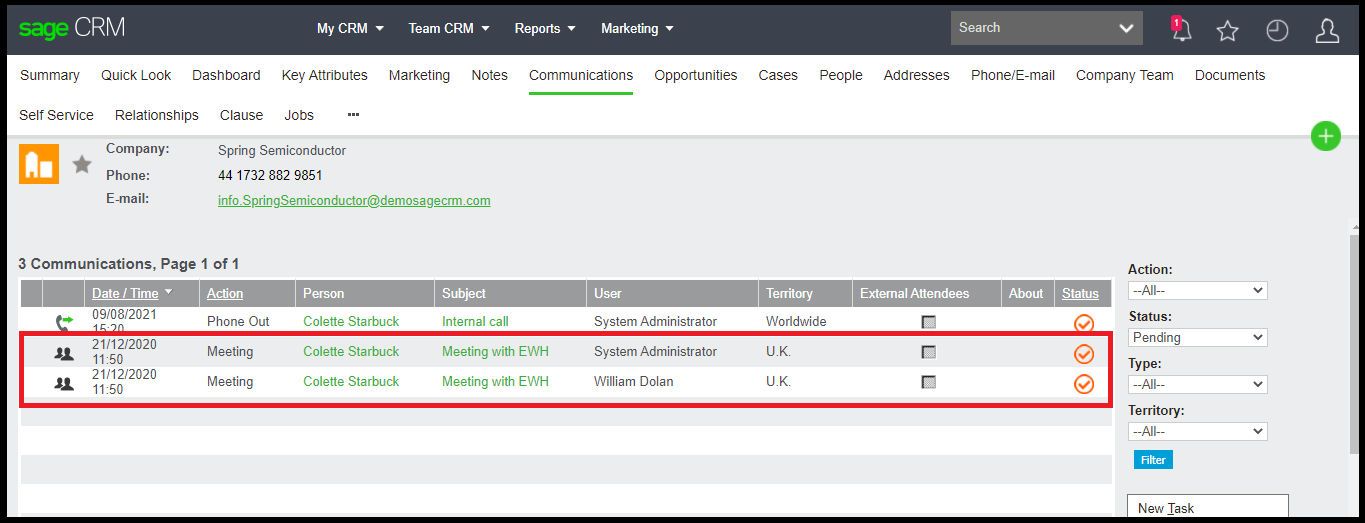The image size is (1365, 523).
Task: Toggle External Attendees box for Internal call
Action: pyautogui.click(x=928, y=322)
